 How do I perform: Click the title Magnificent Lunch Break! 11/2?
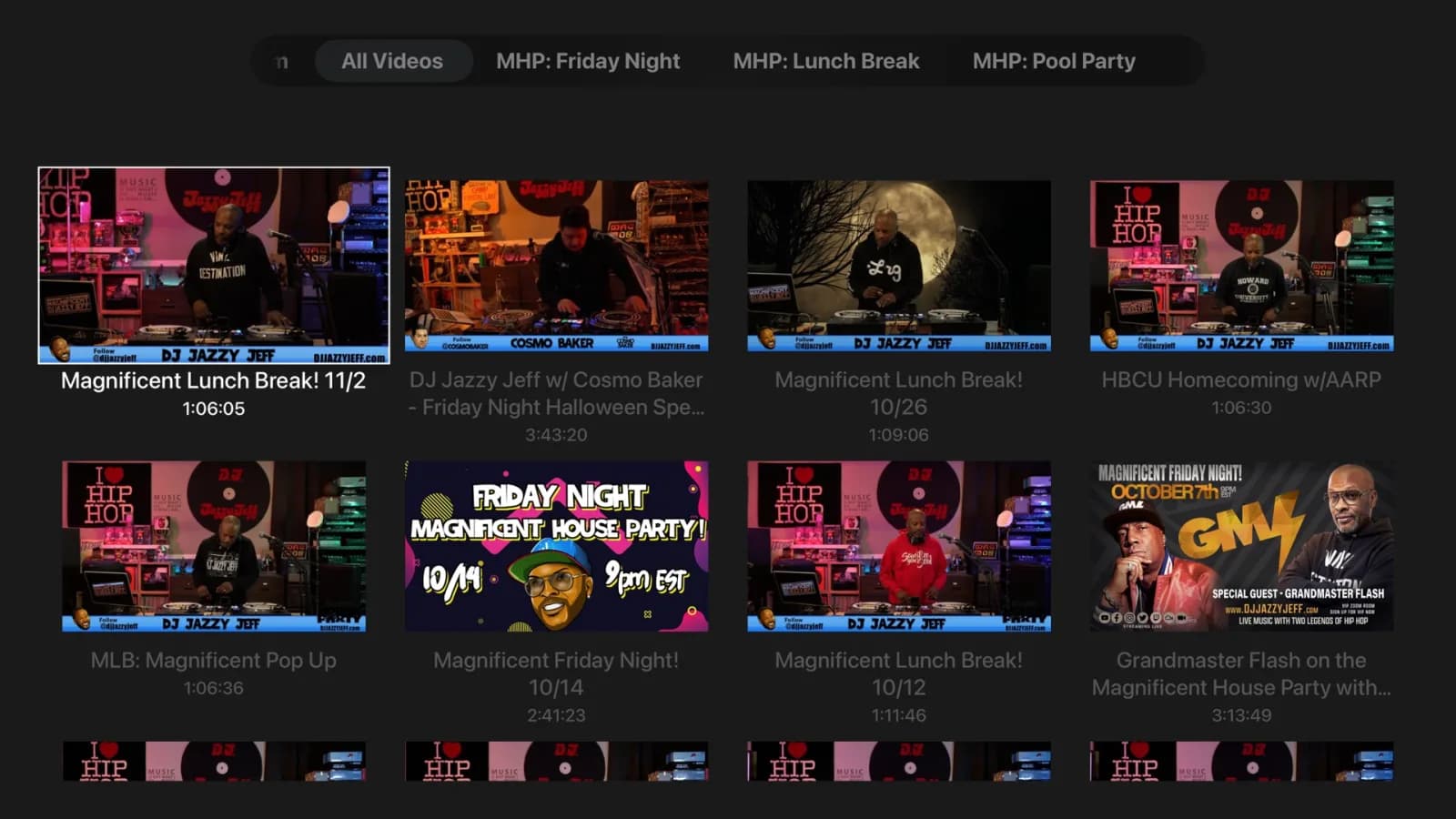(214, 380)
